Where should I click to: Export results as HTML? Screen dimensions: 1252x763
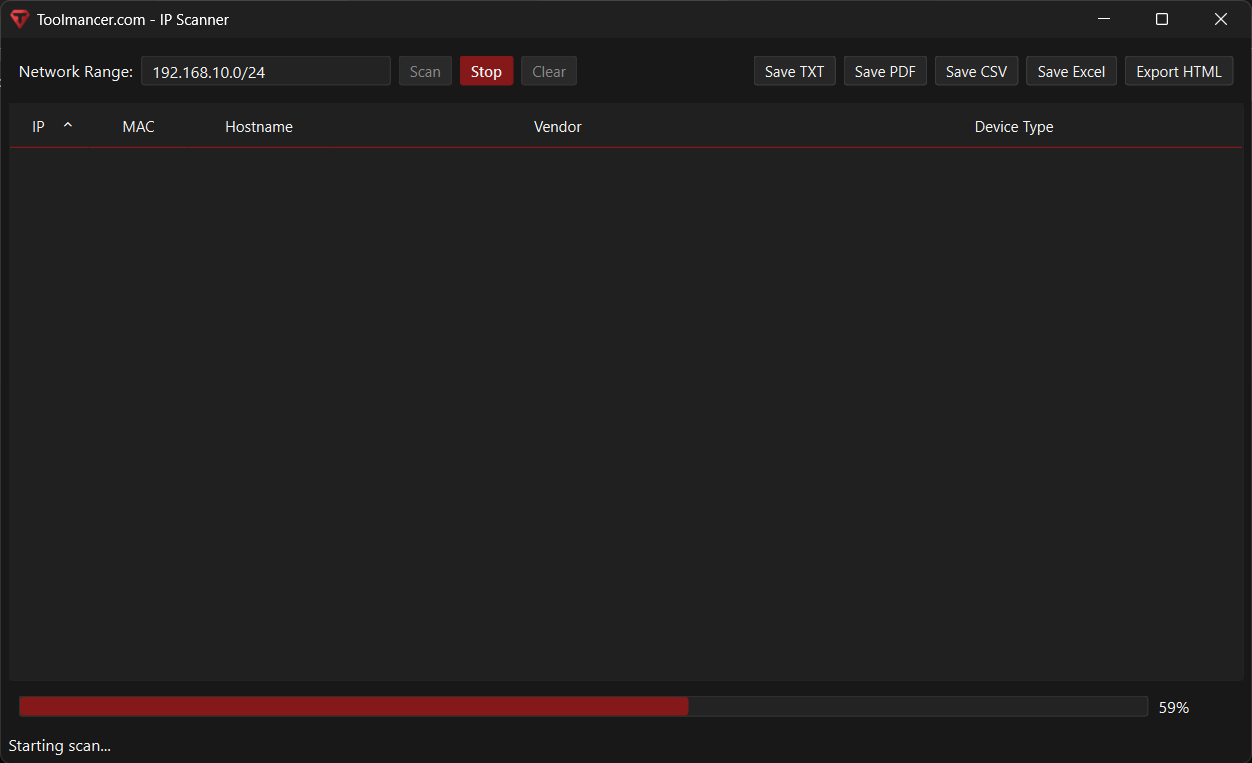[1179, 71]
